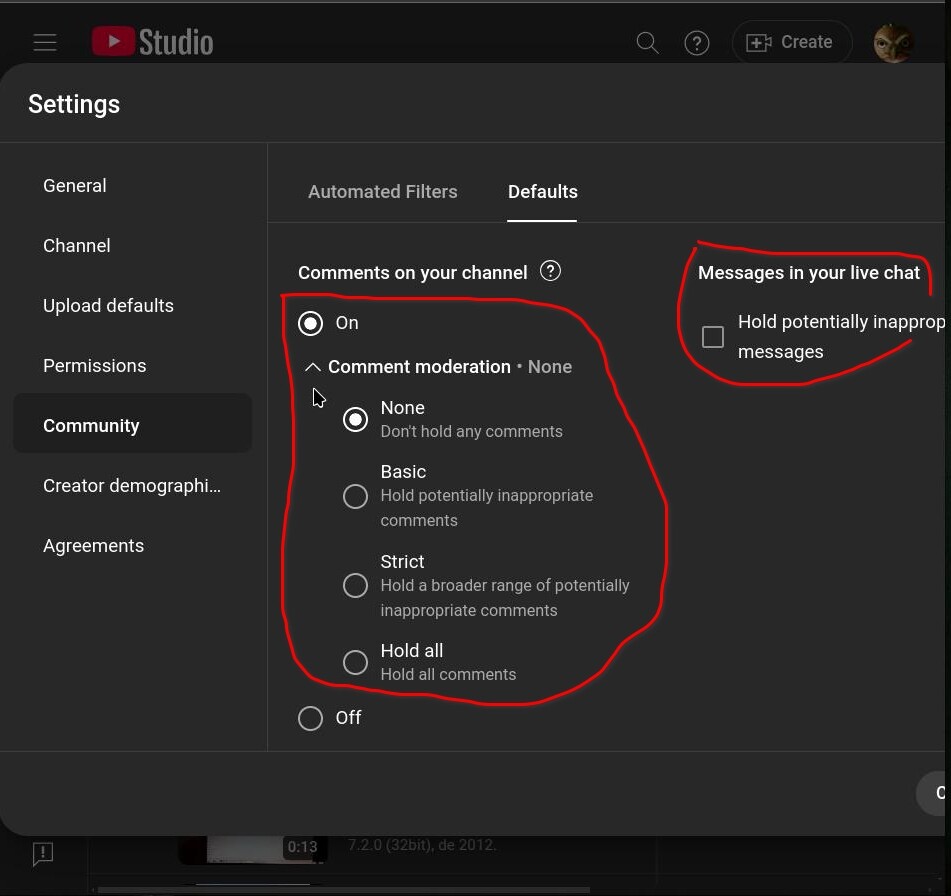Choose Strict comment moderation option
This screenshot has width=951, height=896.
click(x=355, y=586)
